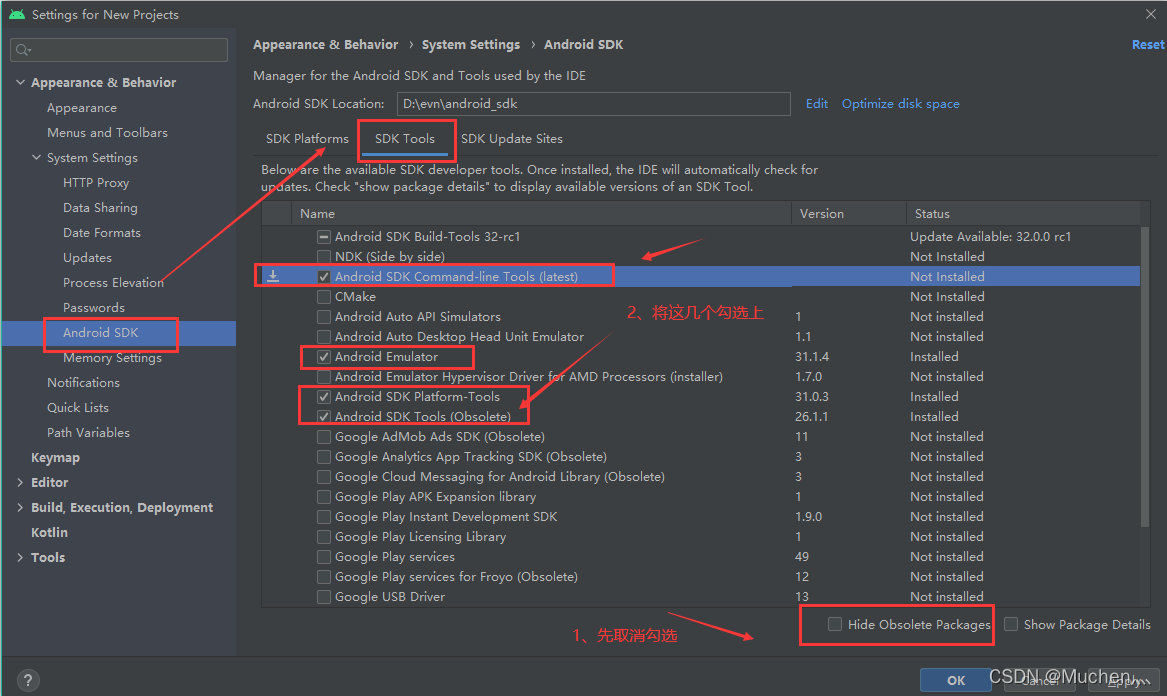Viewport: 1167px width, 696px height.
Task: Confirm with the OK button
Action: 956,680
